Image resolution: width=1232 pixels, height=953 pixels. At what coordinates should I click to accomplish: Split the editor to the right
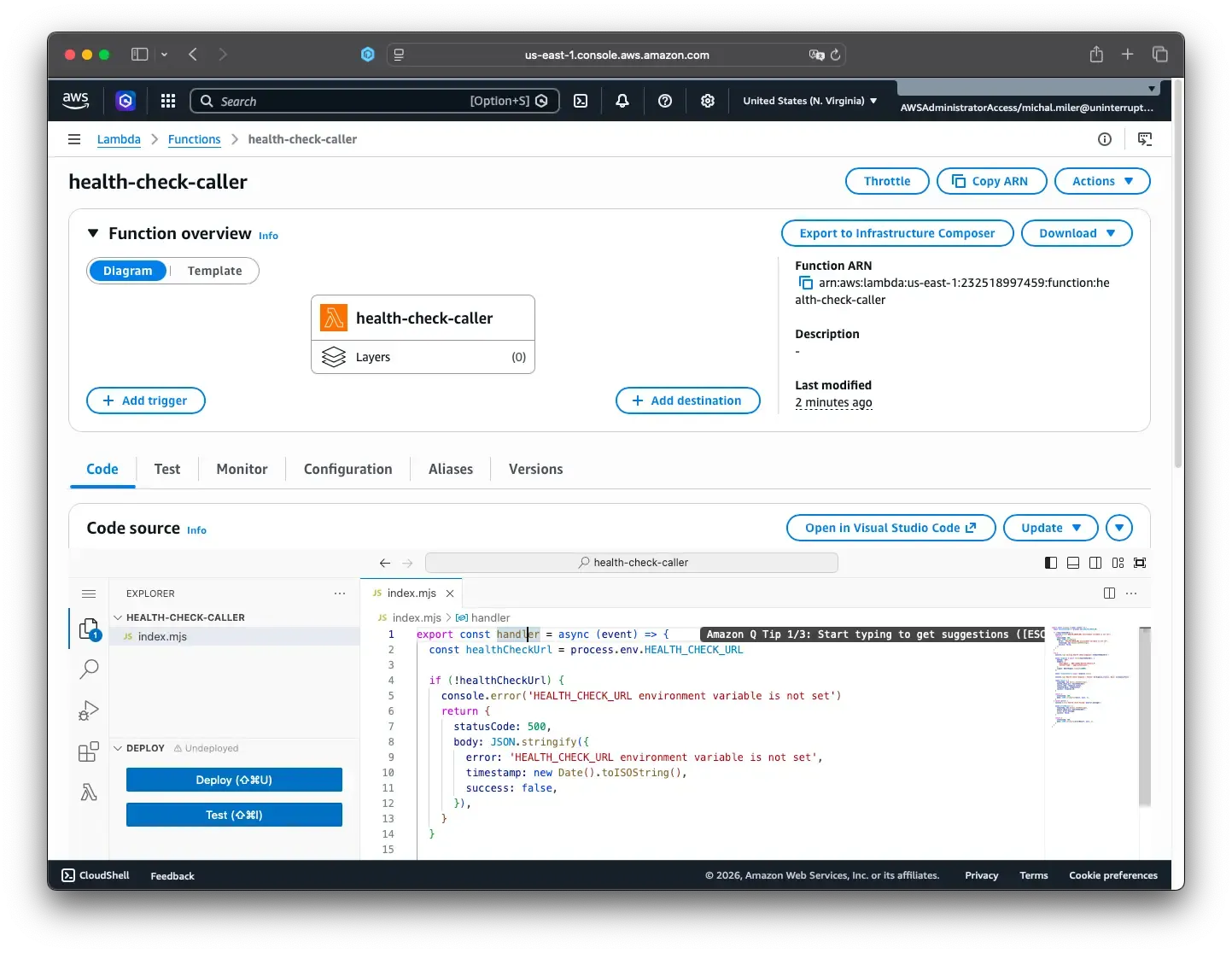(1109, 593)
